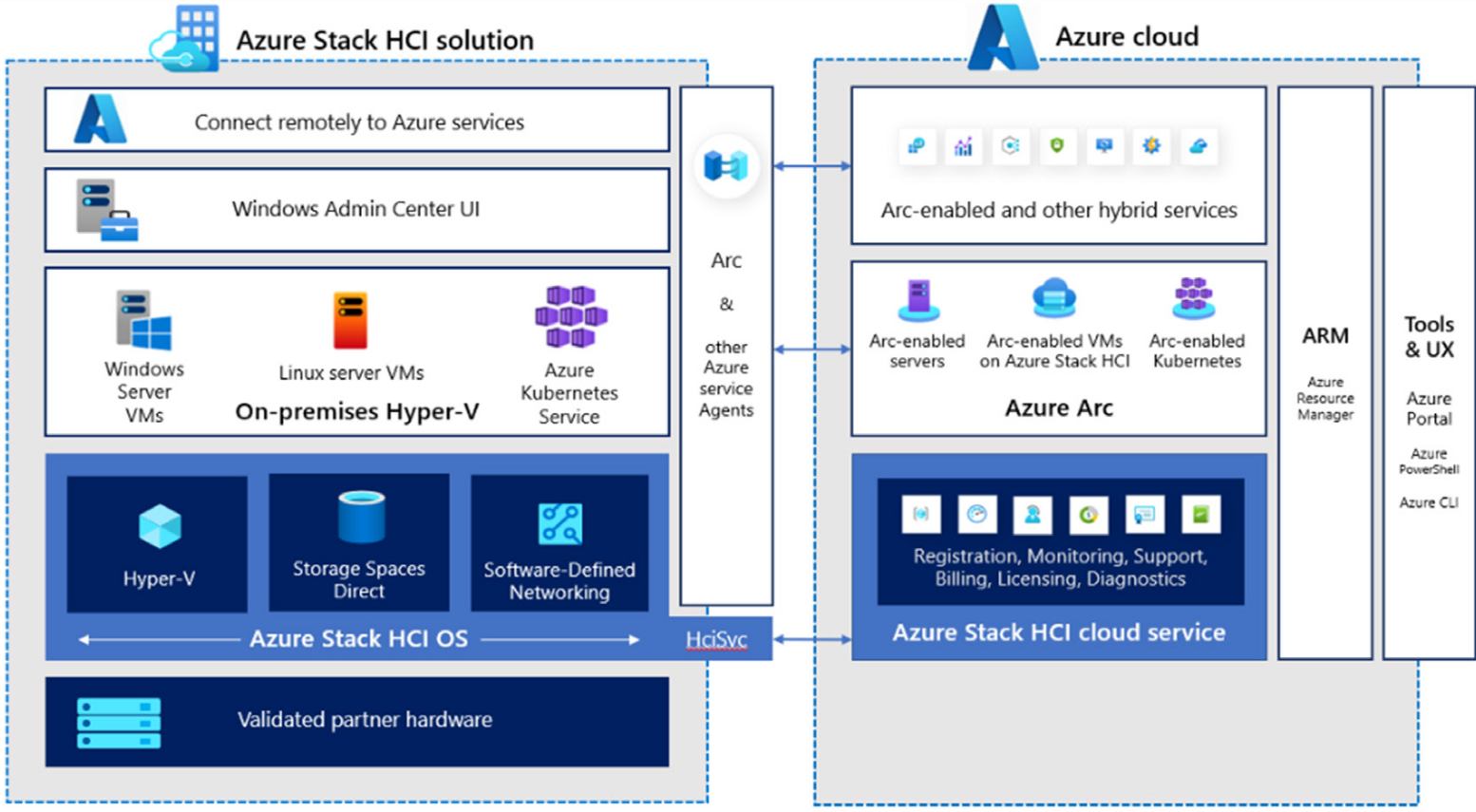Click the 'ARM' heading
This screenshot has height=812, width=1476.
[1325, 335]
